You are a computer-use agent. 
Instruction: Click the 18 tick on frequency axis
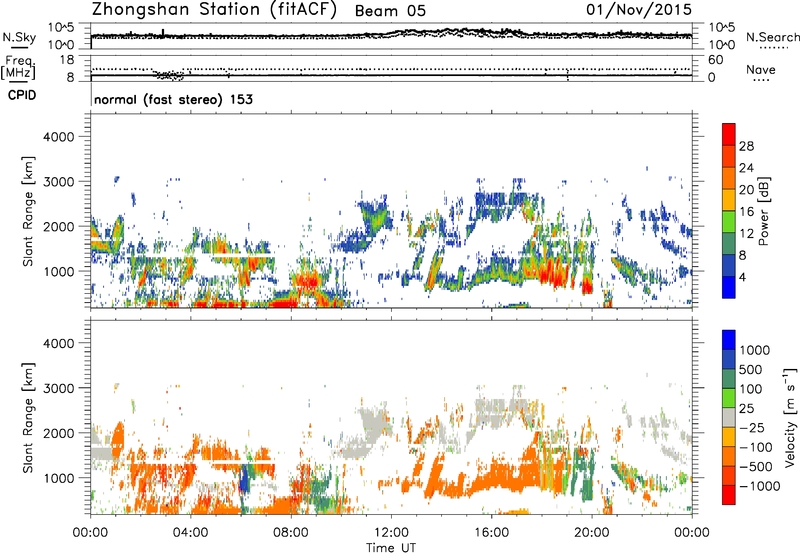coord(67,60)
